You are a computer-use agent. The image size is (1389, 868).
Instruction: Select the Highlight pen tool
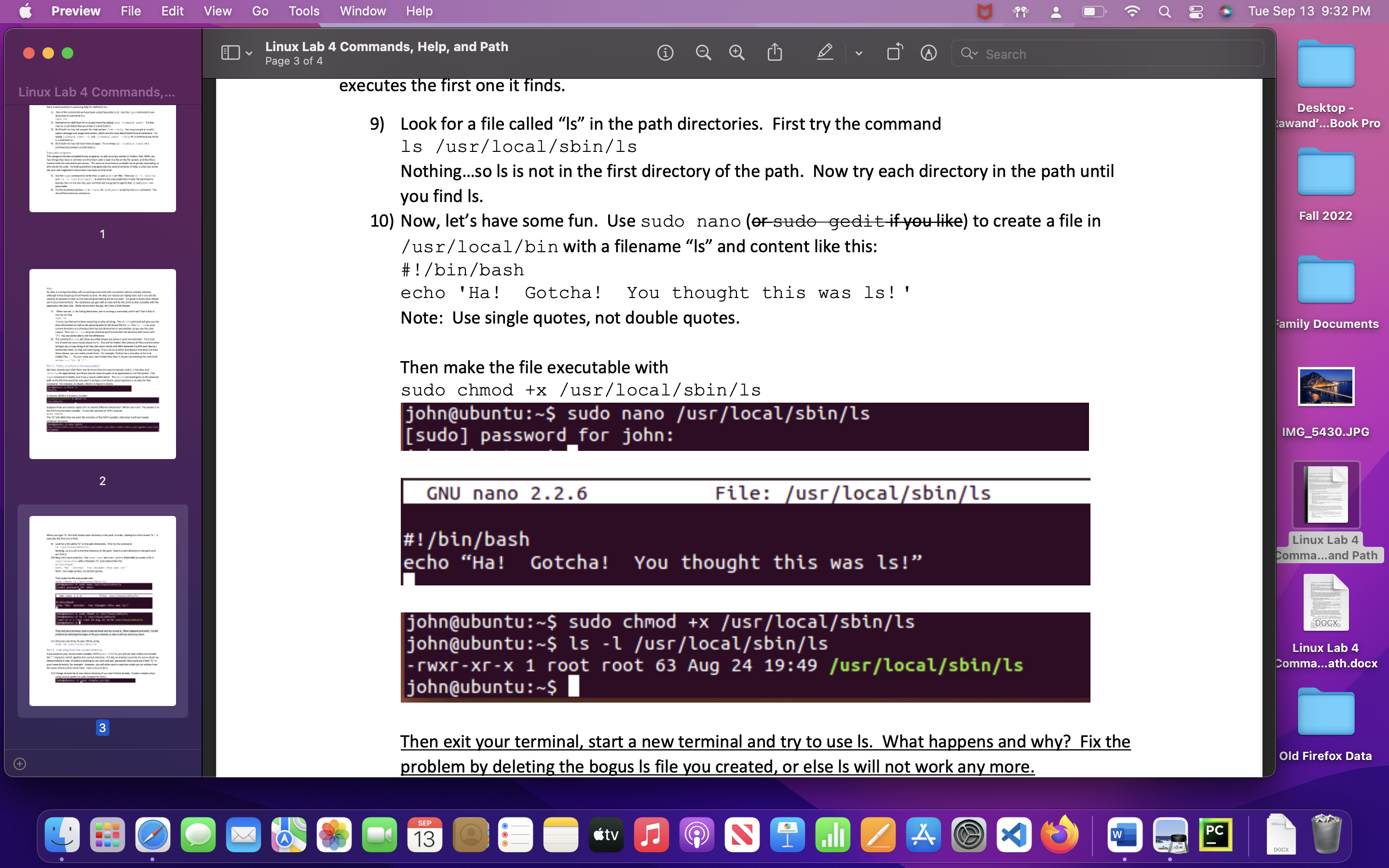tap(825, 53)
